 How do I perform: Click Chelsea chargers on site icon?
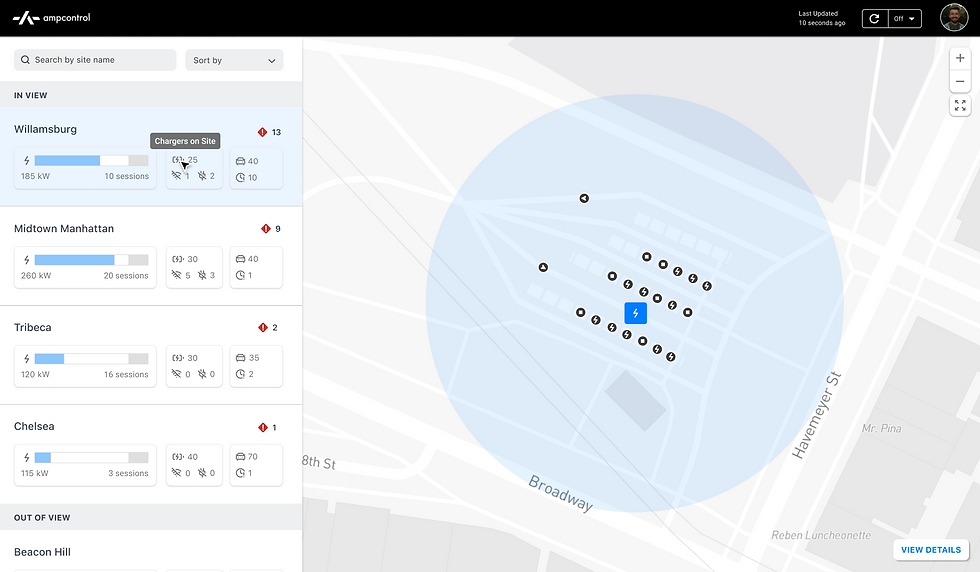click(178, 457)
